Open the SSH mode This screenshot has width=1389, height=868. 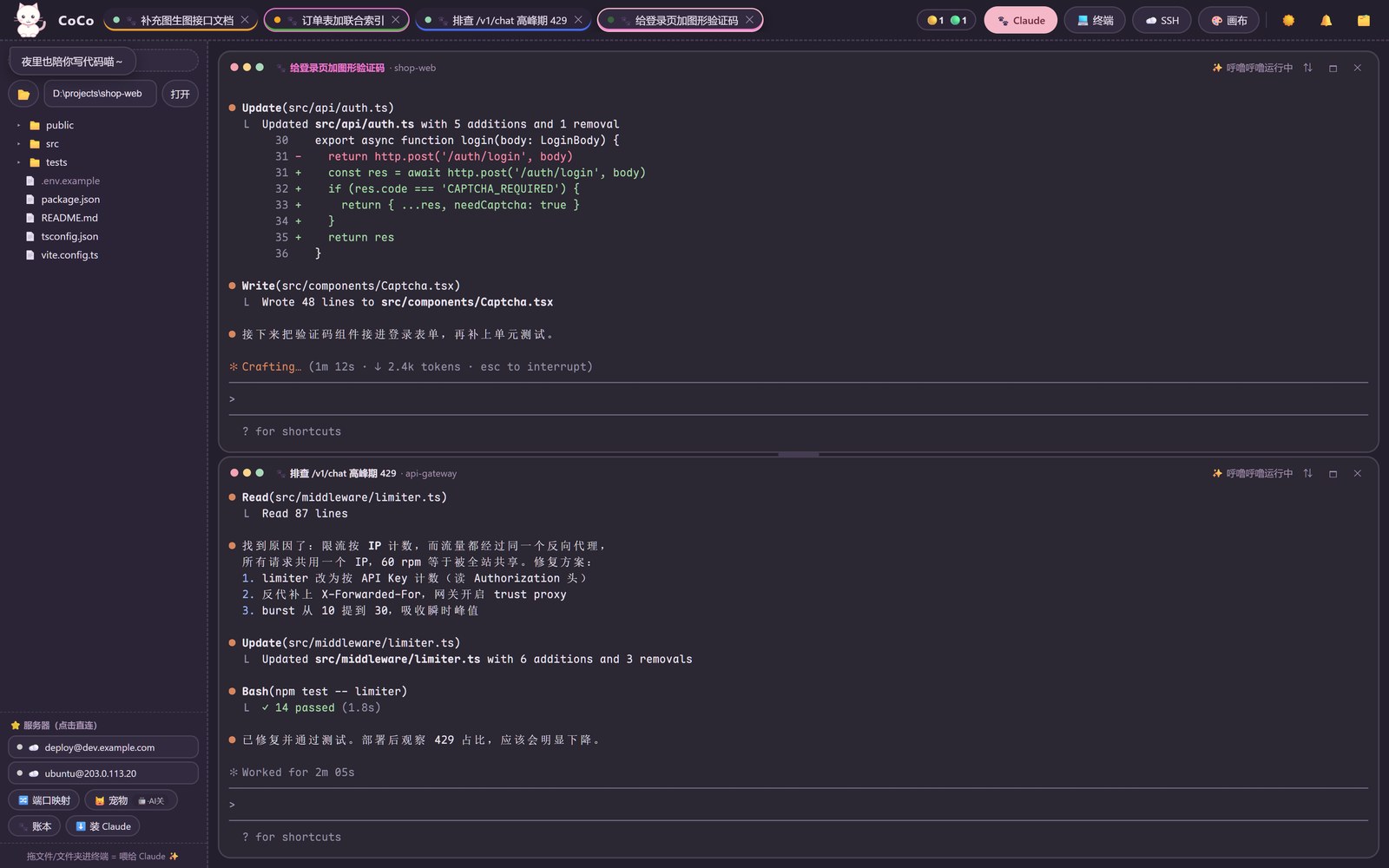[1162, 20]
